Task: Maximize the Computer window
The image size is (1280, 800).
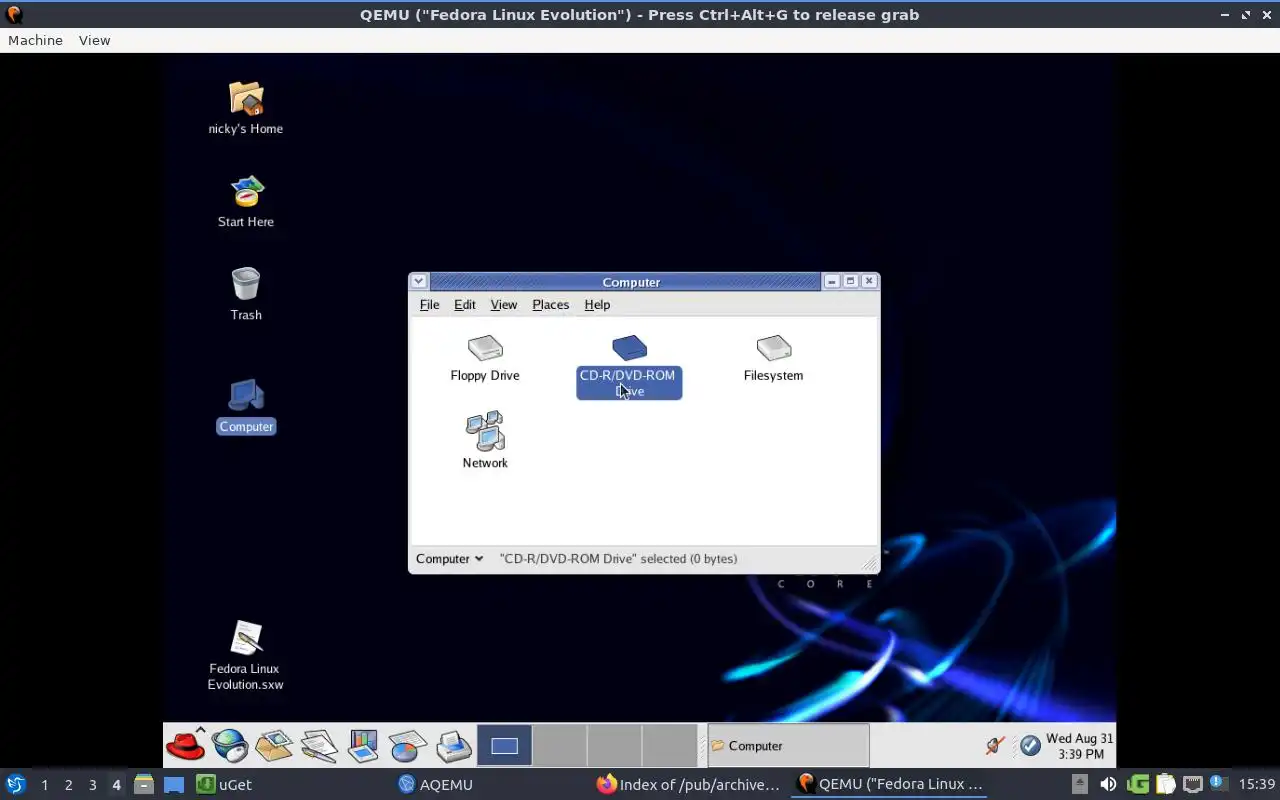Action: [851, 281]
